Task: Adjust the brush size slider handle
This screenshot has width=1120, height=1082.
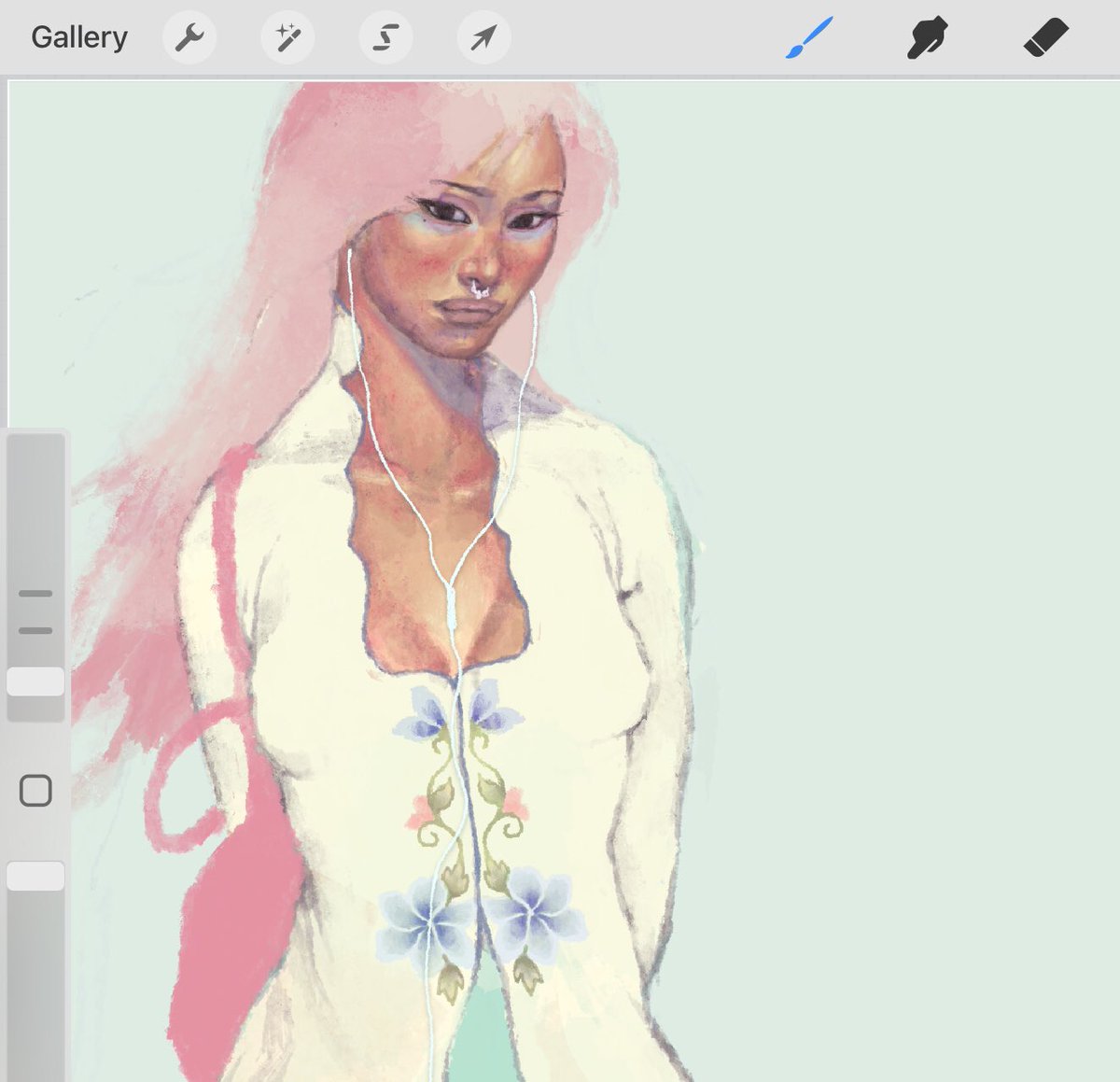Action: (x=35, y=682)
